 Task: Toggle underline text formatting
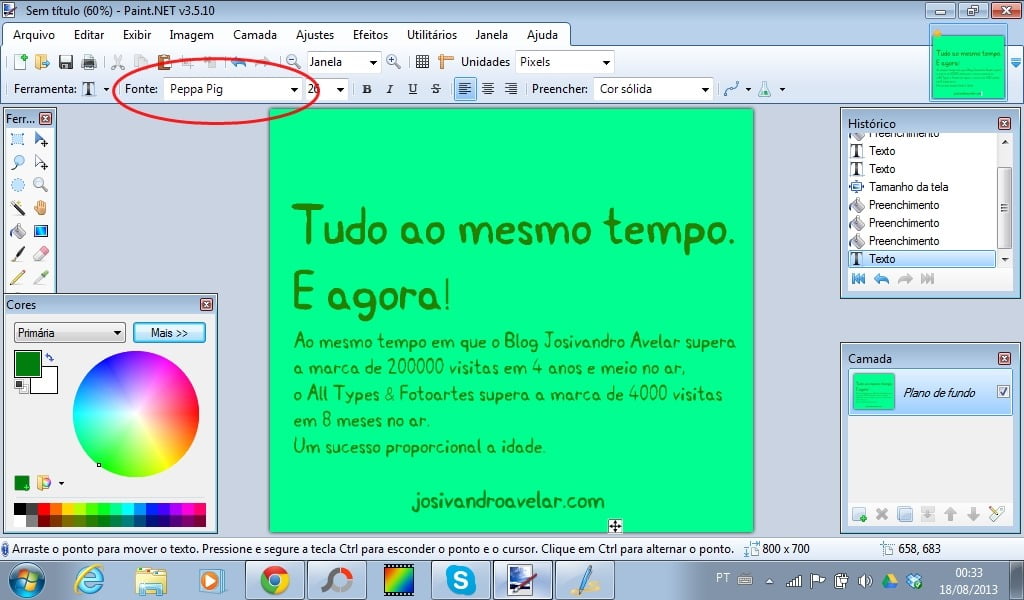click(x=413, y=89)
